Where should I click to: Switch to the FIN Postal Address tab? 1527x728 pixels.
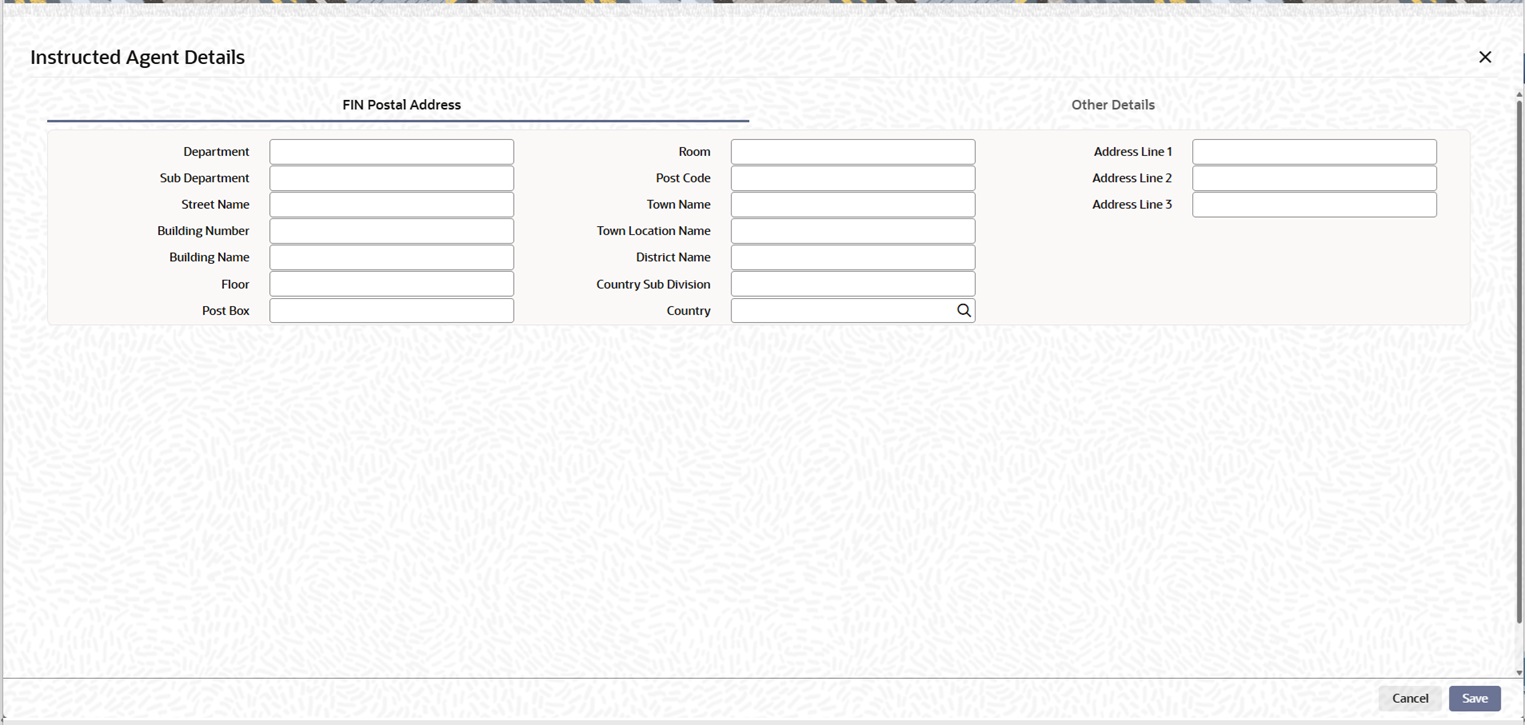click(401, 105)
